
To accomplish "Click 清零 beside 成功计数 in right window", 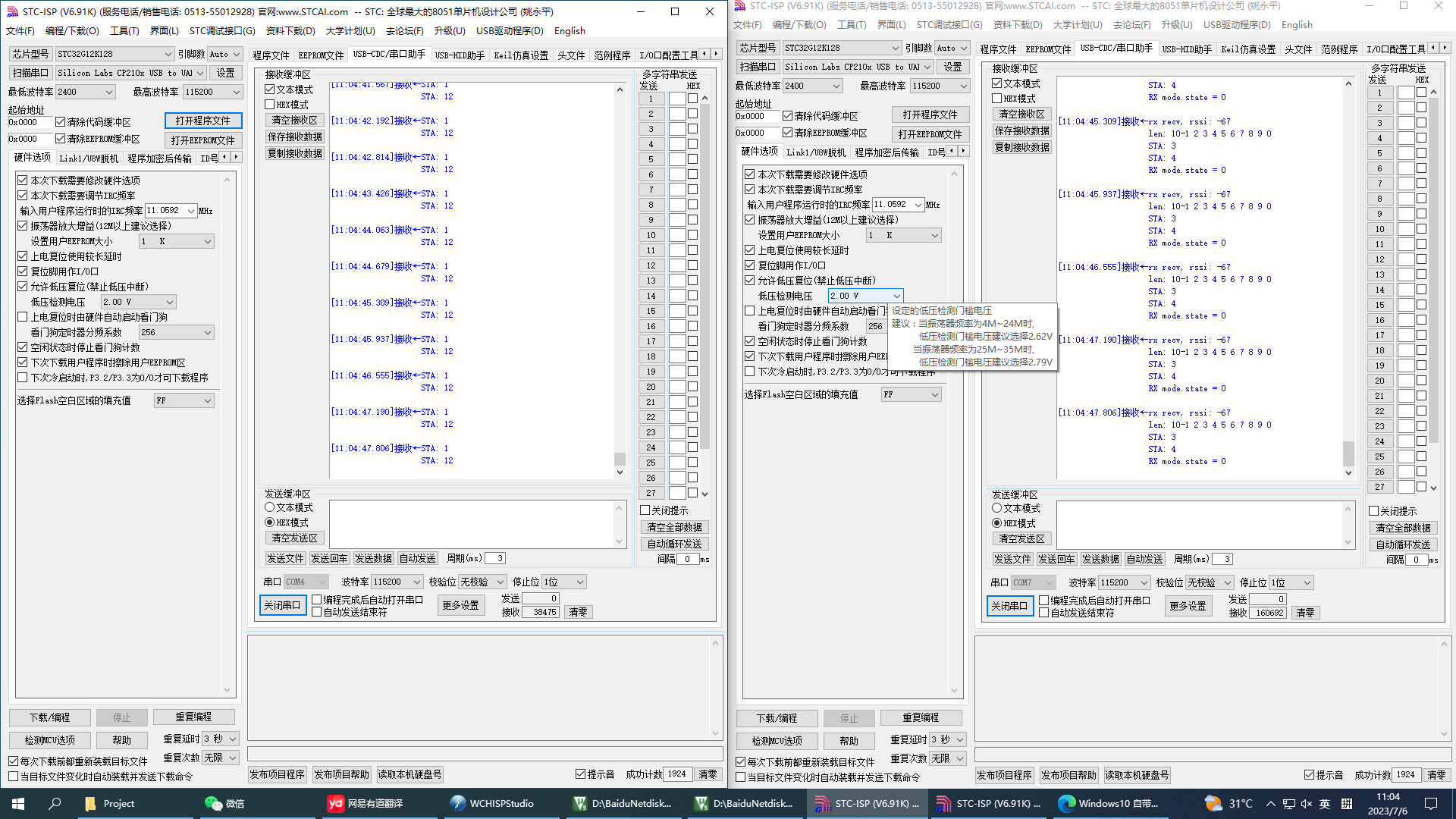I will click(1436, 775).
